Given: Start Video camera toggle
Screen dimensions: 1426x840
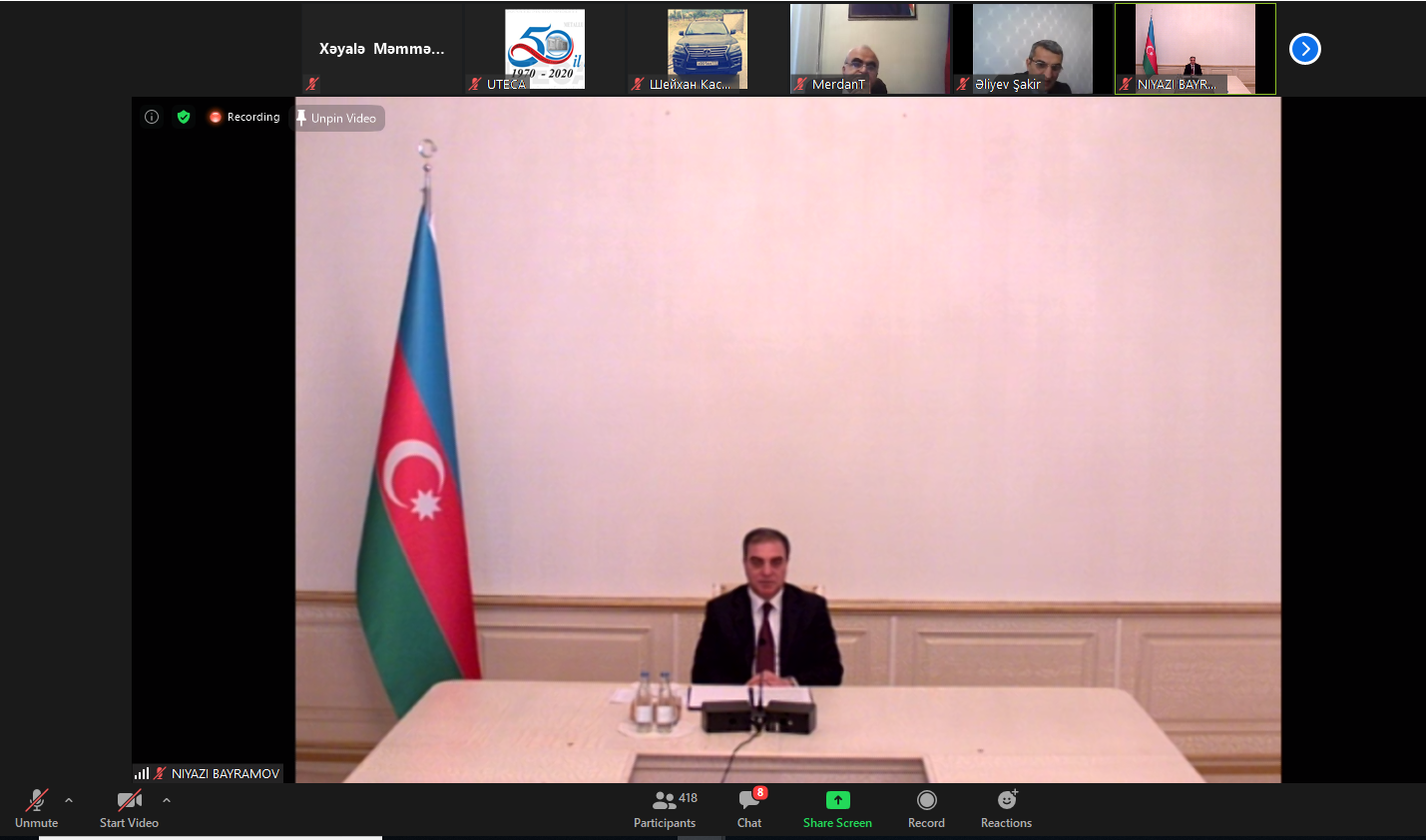Looking at the screenshot, I should click(129, 809).
